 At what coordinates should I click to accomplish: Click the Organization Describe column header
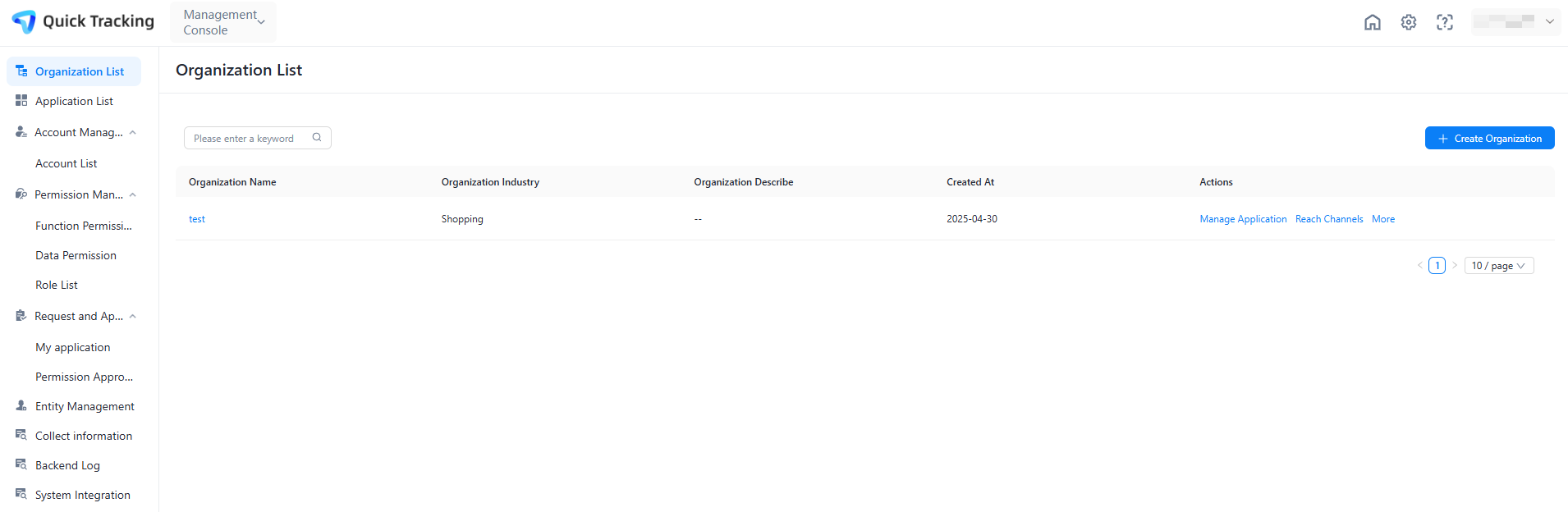pos(744,182)
